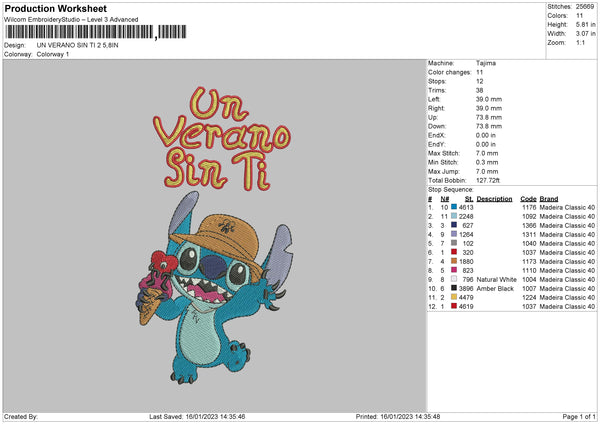Screen dimensions: 600x424
Task: Click the Stitch character embroidery preview
Action: [214, 288]
